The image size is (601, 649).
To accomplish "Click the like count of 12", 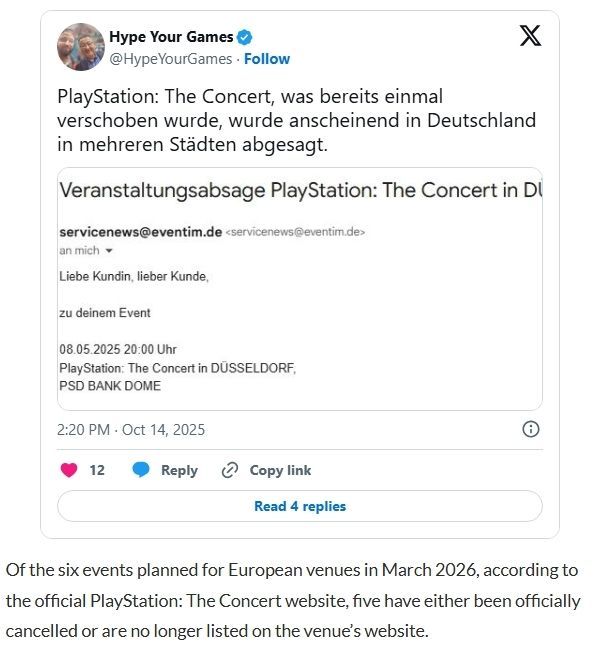I will coord(97,470).
